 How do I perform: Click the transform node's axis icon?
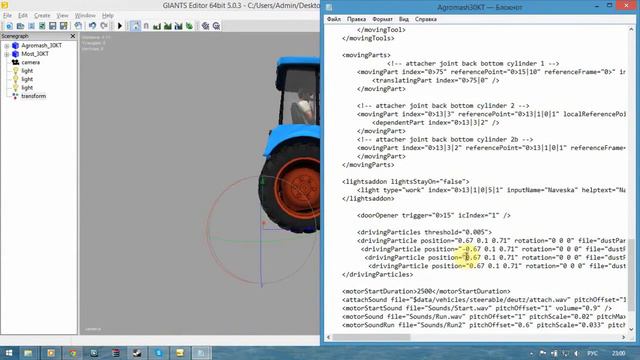click(16, 96)
